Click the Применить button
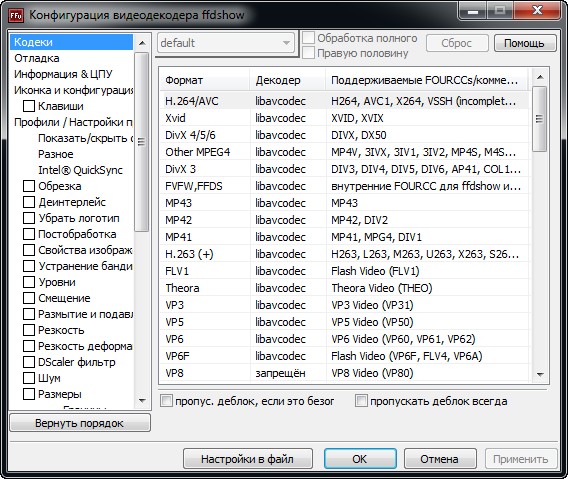This screenshot has width=568, height=479. [521, 459]
